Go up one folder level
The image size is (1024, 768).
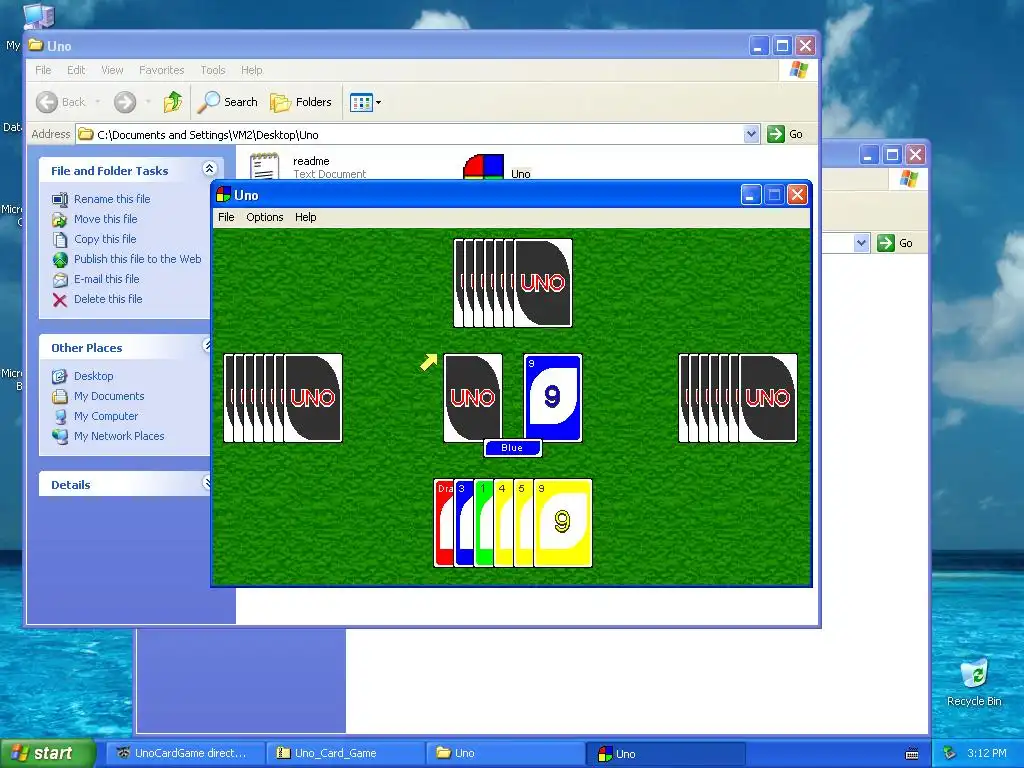pyautogui.click(x=173, y=102)
